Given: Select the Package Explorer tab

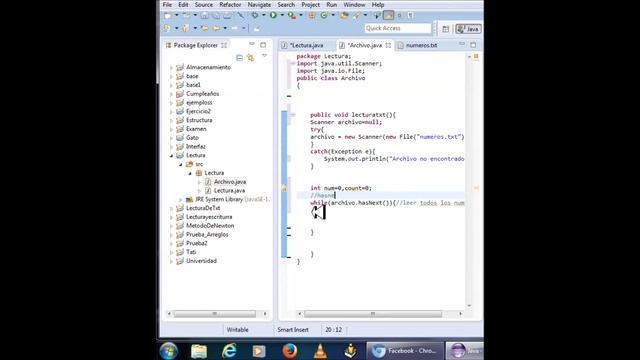Looking at the screenshot, I should pos(196,45).
